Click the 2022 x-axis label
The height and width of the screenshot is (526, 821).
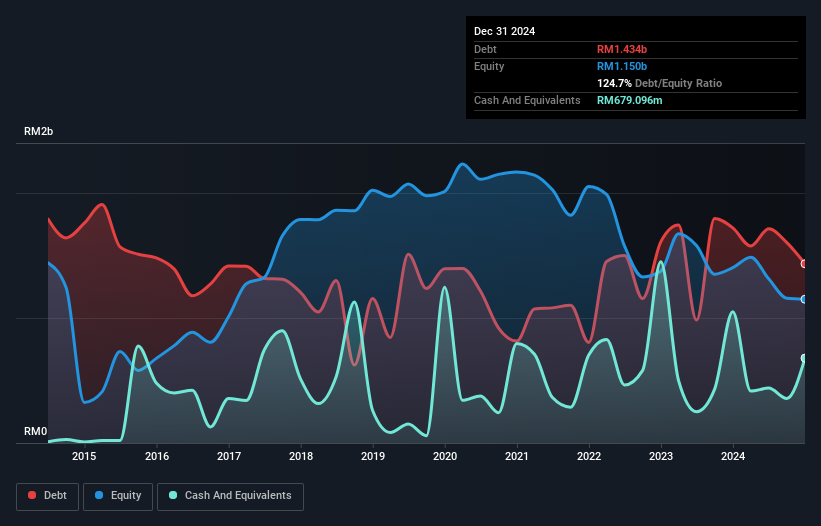coord(589,456)
